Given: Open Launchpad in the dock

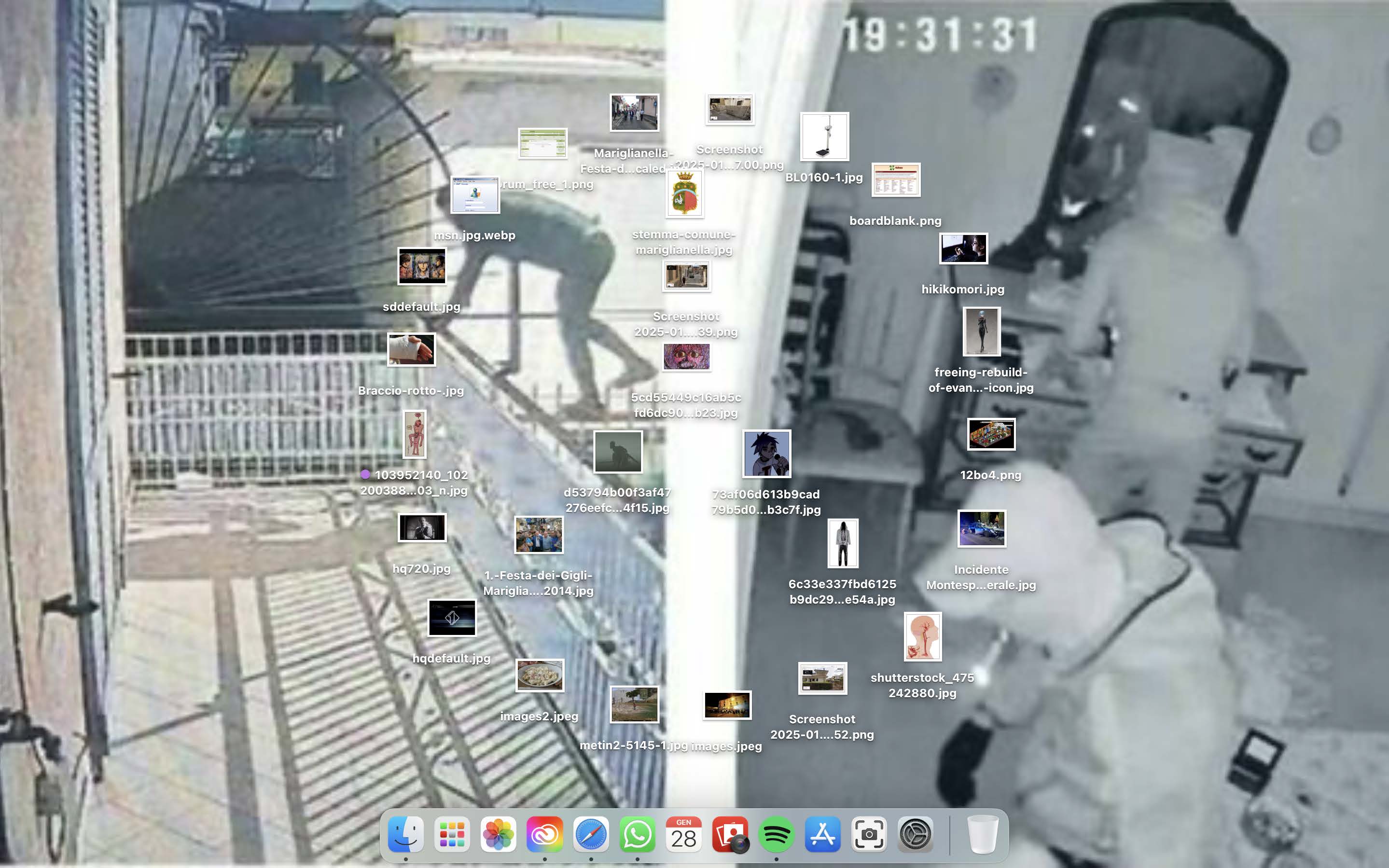Looking at the screenshot, I should [x=452, y=834].
